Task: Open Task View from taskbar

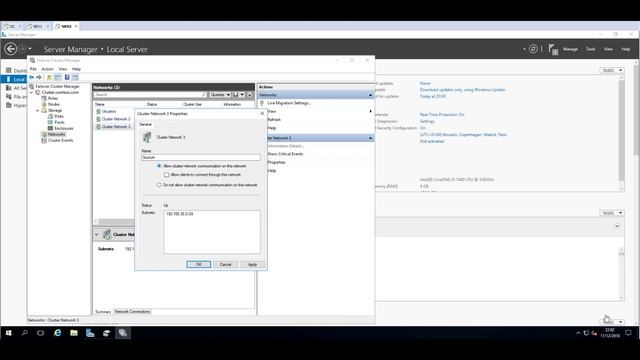Action: tap(40, 333)
